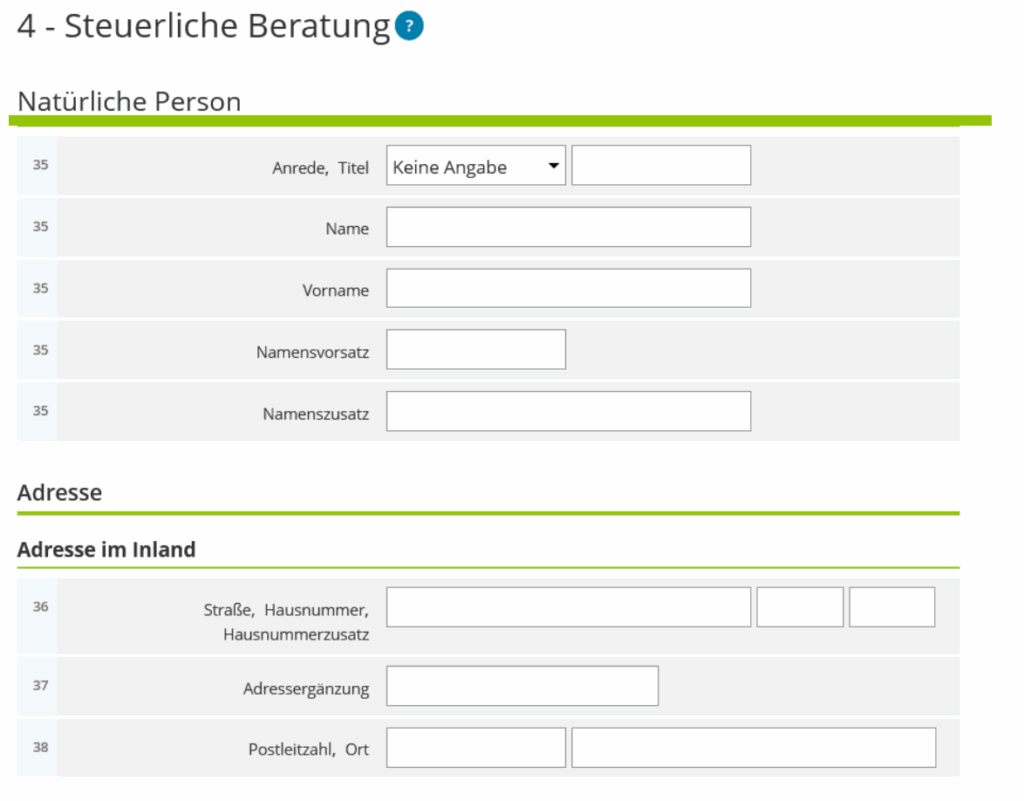
Task: Click into the Namensvorsatz field
Action: tap(476, 349)
